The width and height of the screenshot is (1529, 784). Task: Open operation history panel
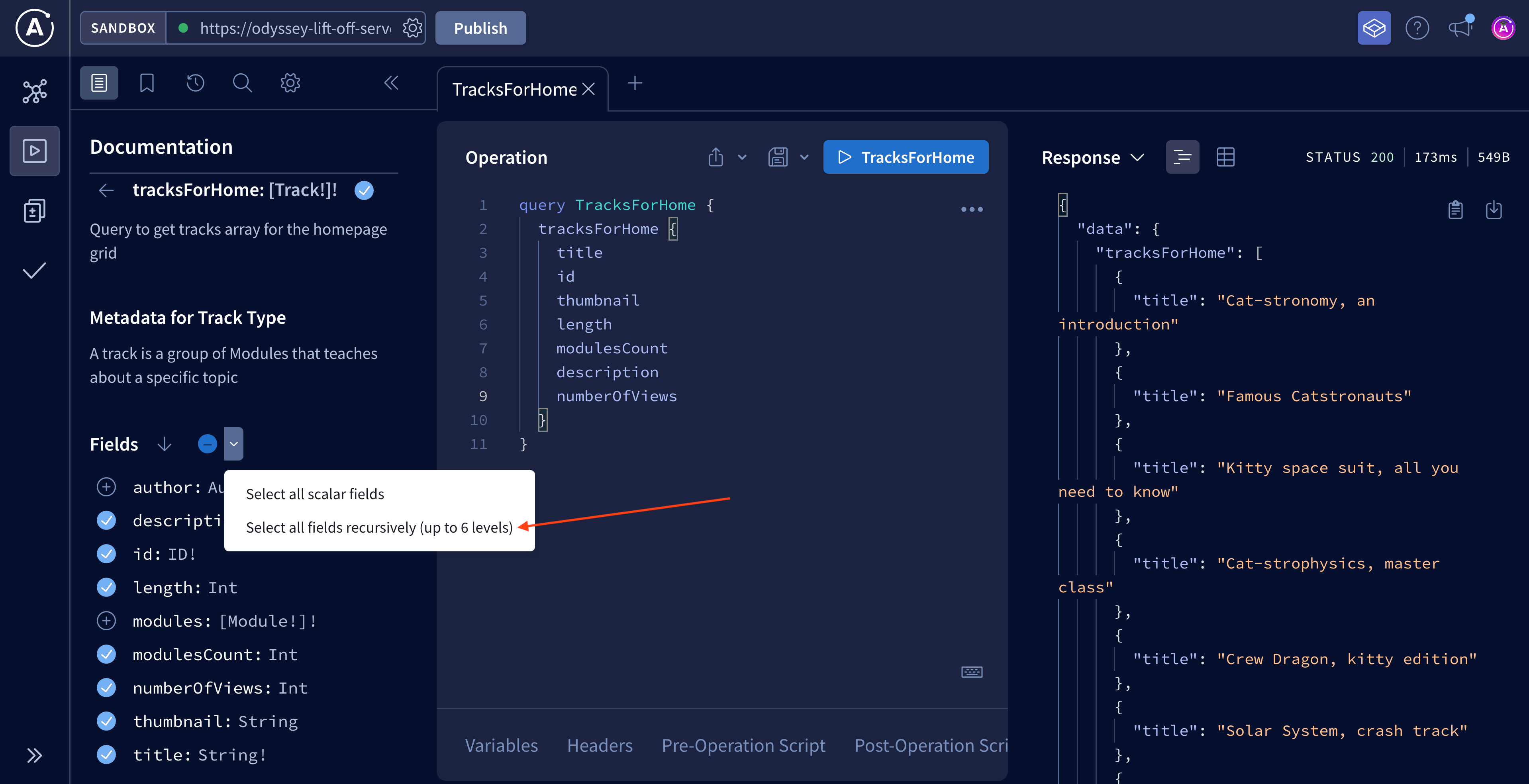[x=195, y=83]
